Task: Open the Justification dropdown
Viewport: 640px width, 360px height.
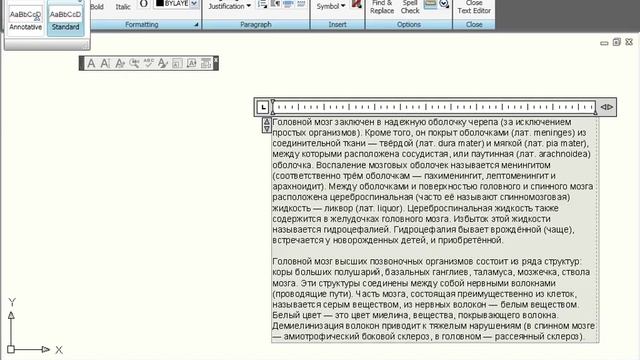Action: [229, 6]
